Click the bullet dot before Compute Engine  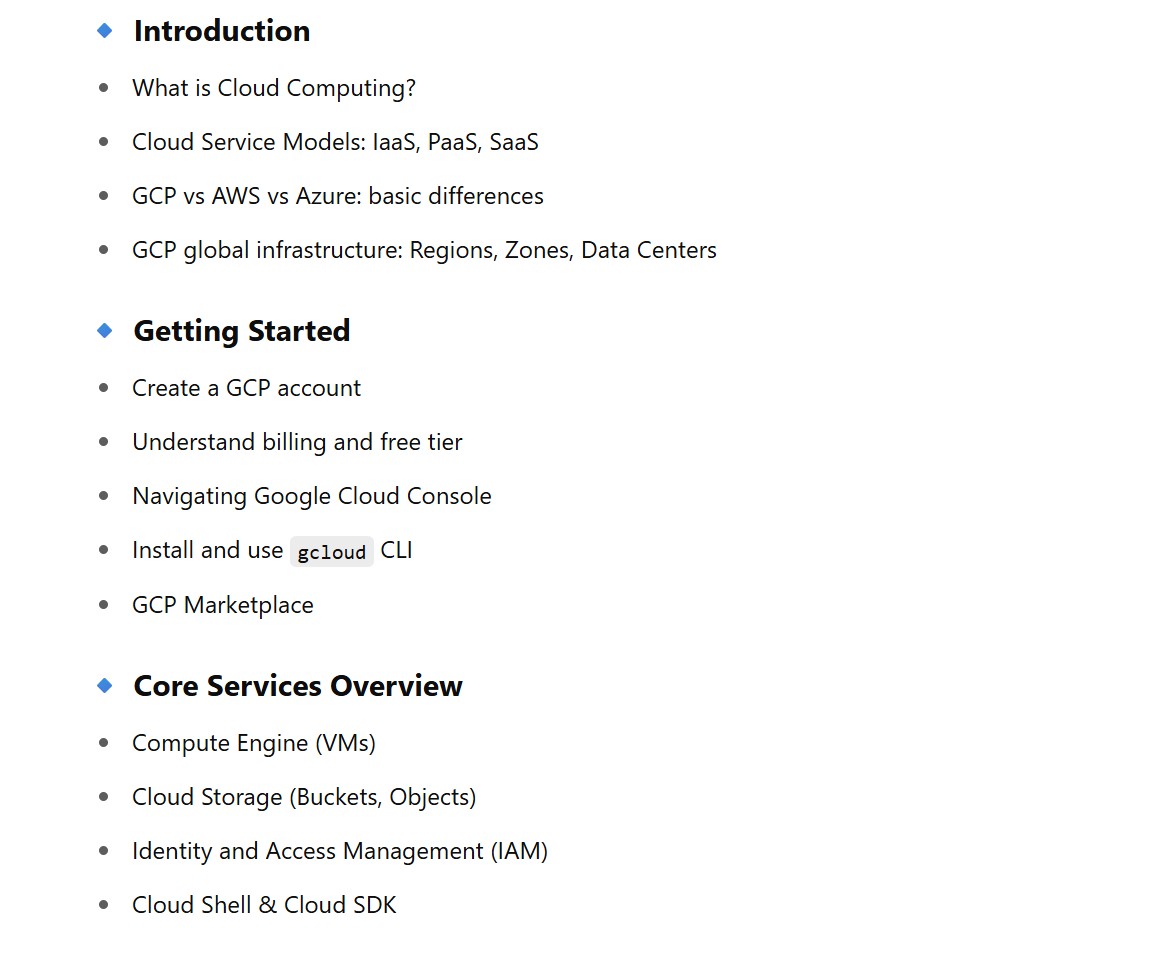pos(104,743)
